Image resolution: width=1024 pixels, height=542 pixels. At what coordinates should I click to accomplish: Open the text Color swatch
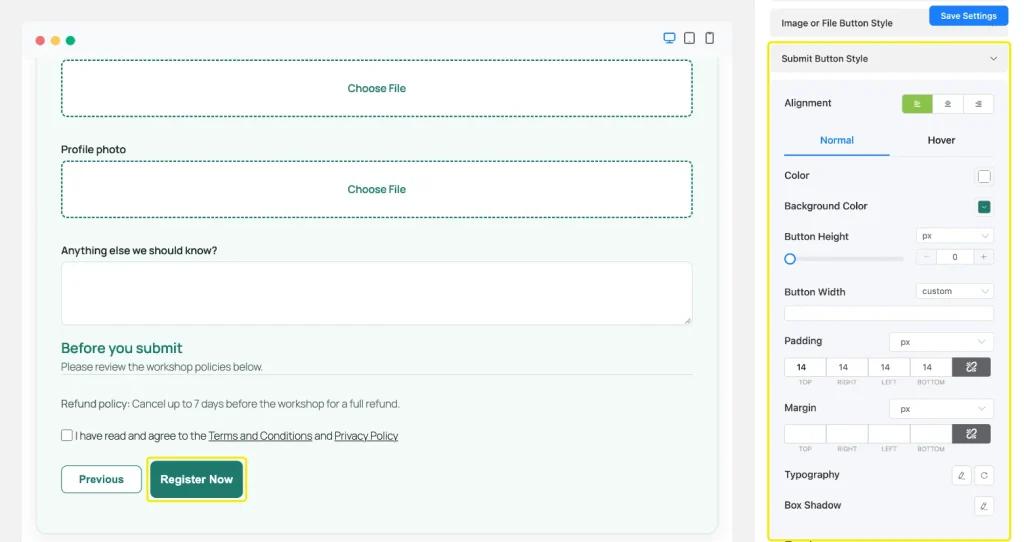984,176
